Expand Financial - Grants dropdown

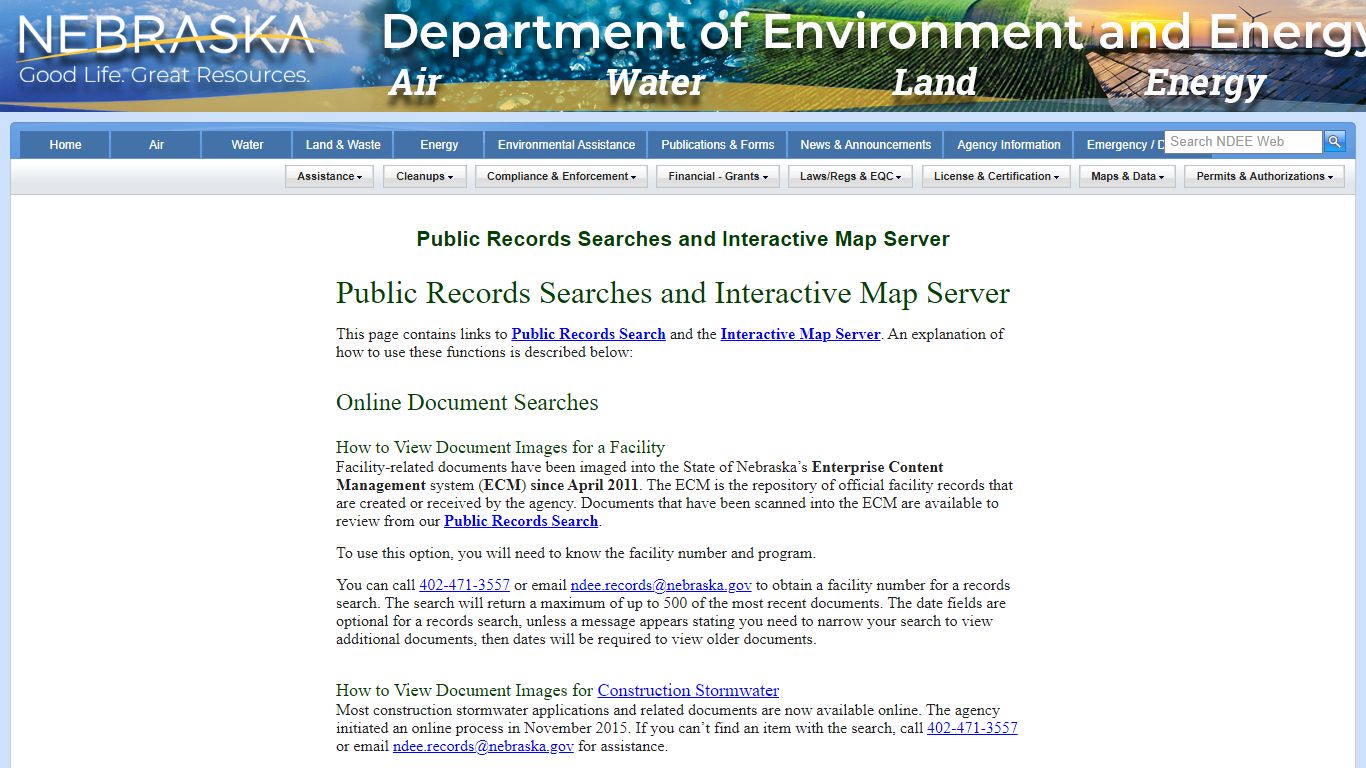pyautogui.click(x=718, y=176)
